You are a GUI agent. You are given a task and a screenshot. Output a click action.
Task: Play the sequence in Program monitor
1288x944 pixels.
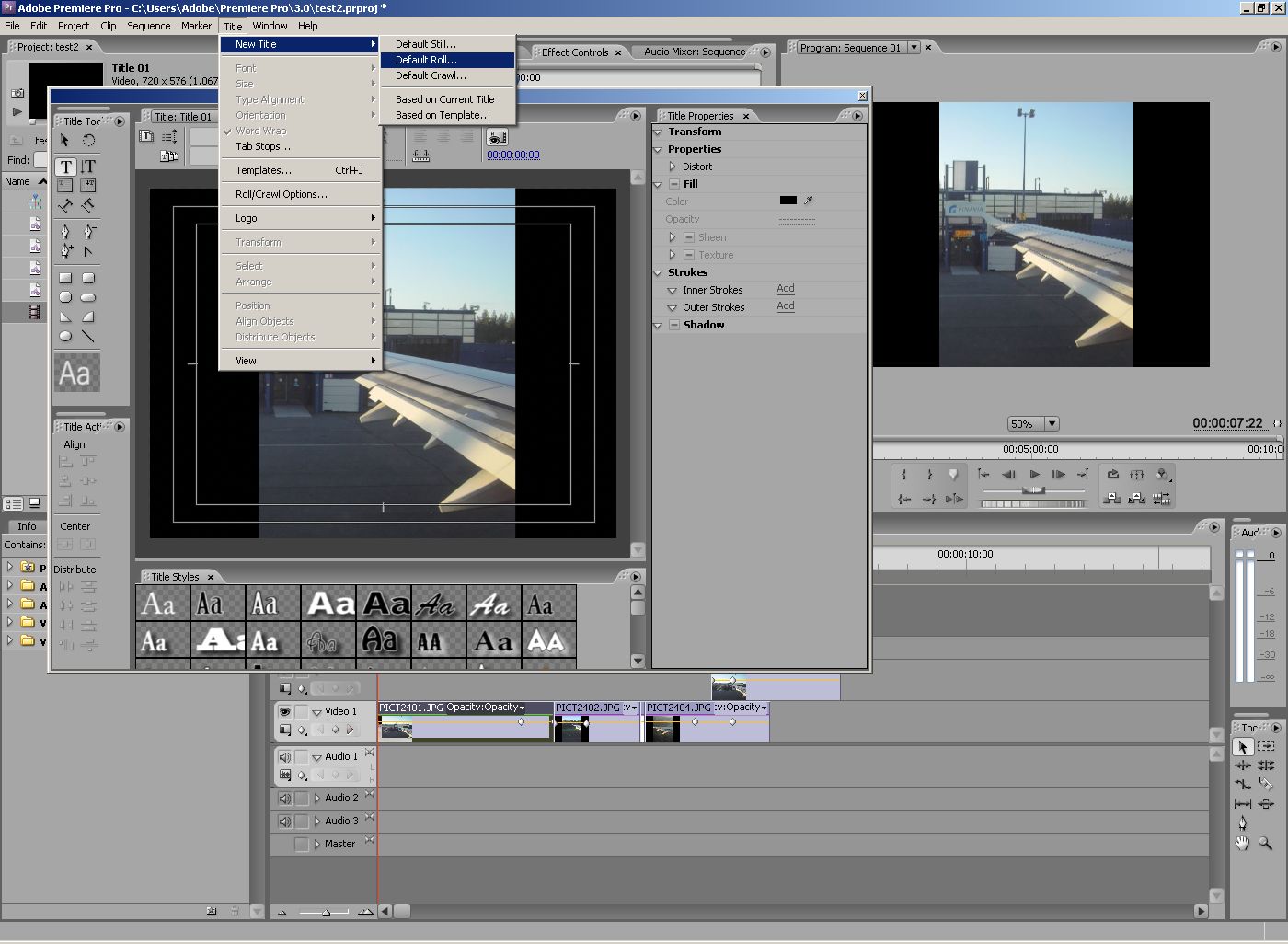(x=1034, y=475)
